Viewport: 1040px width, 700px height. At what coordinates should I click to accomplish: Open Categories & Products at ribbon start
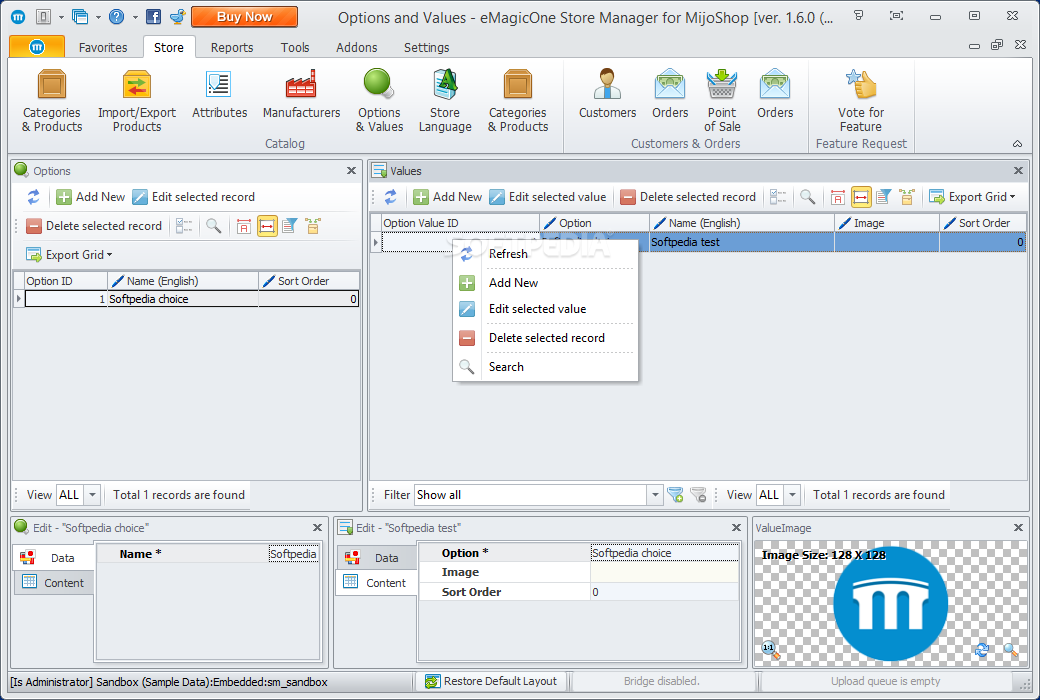click(x=52, y=101)
